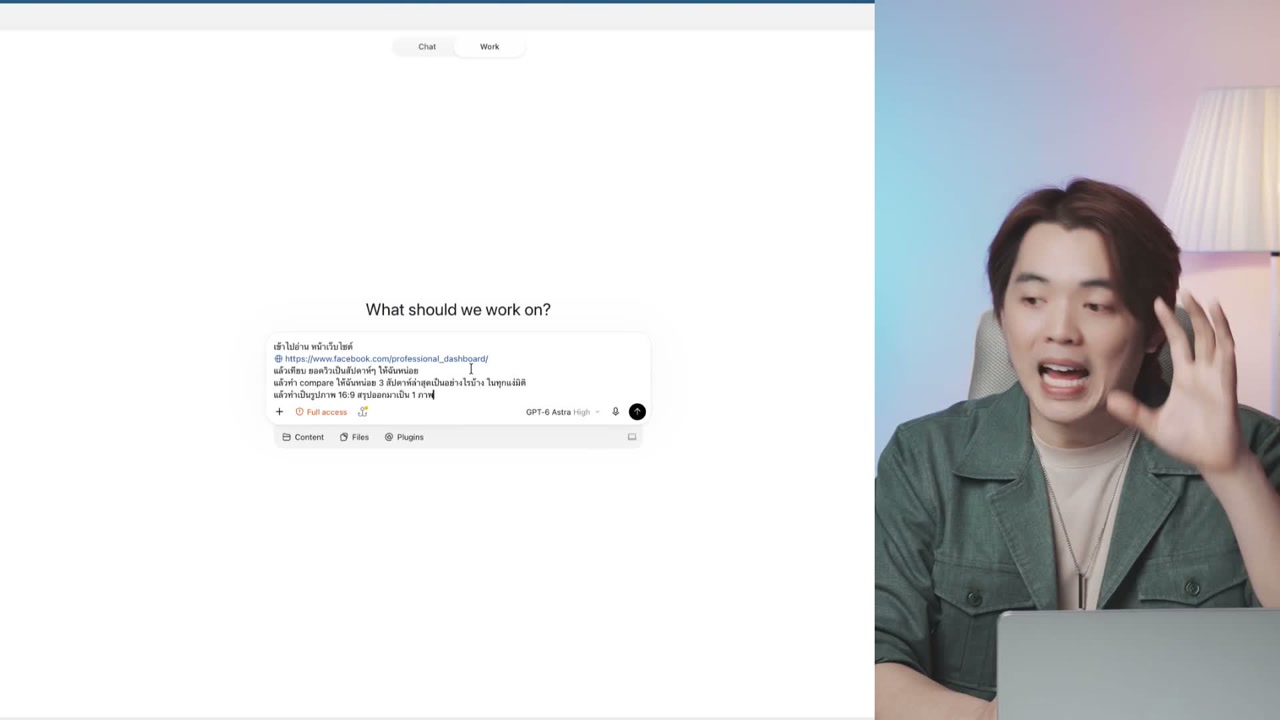Switch to the Chat tab
Image resolution: width=1280 pixels, height=720 pixels.
pyautogui.click(x=427, y=47)
